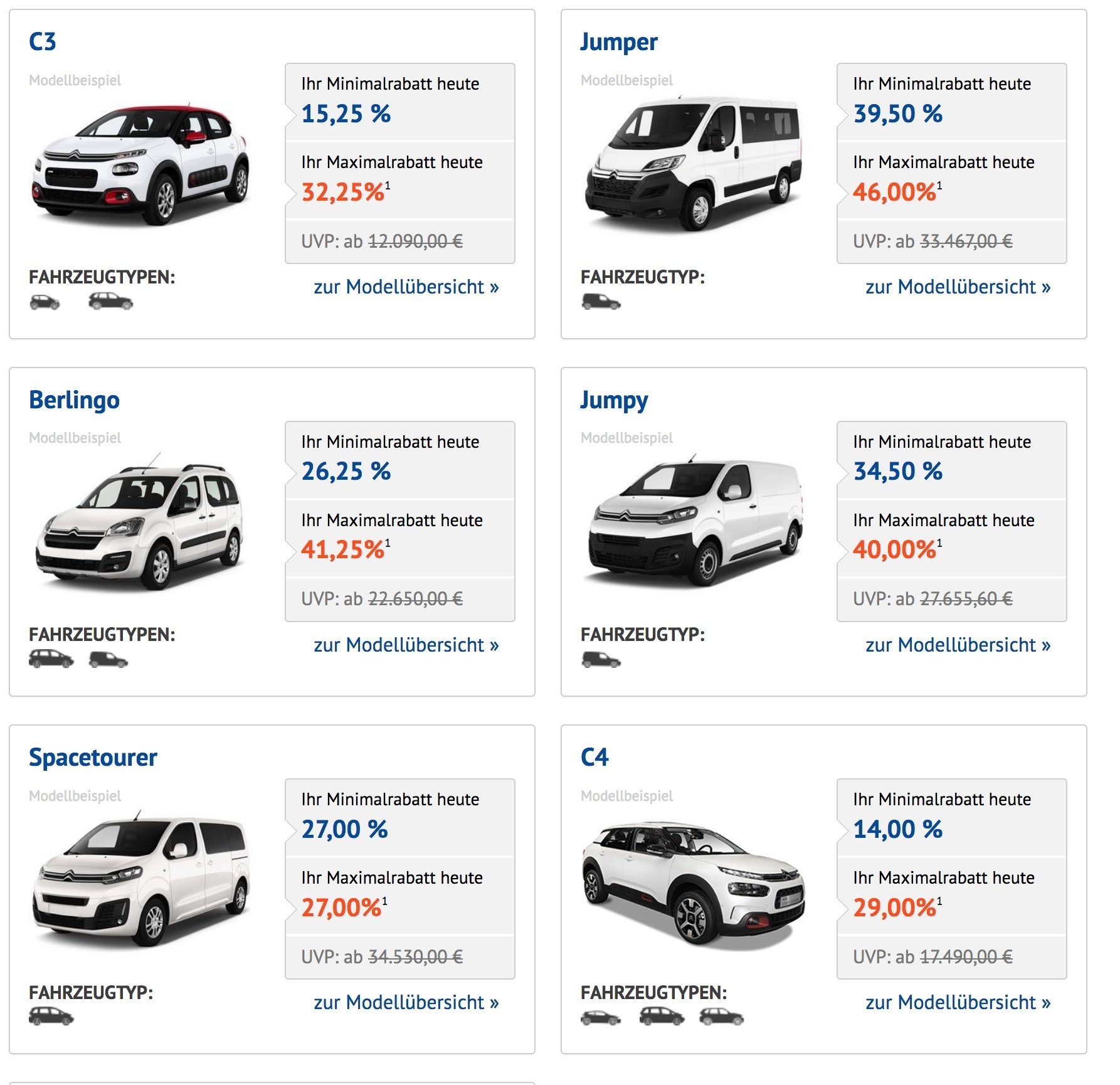The image size is (1120, 1085).
Task: Click the minivan type icon under Berlingo
Action: [x=51, y=659]
